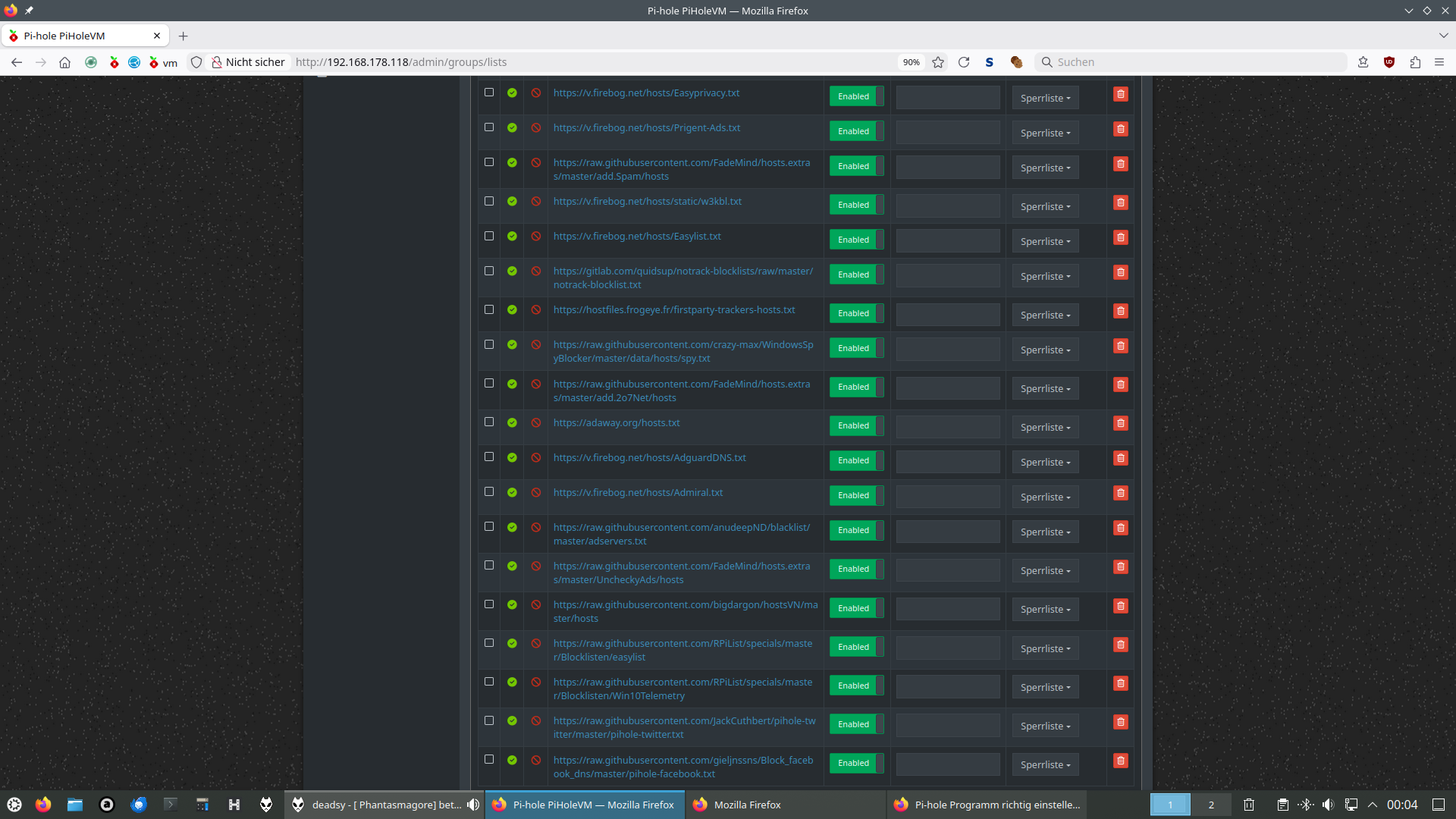
Task: Open Sperrliste dropdown for notrack-blocklist.txt
Action: click(x=1044, y=276)
